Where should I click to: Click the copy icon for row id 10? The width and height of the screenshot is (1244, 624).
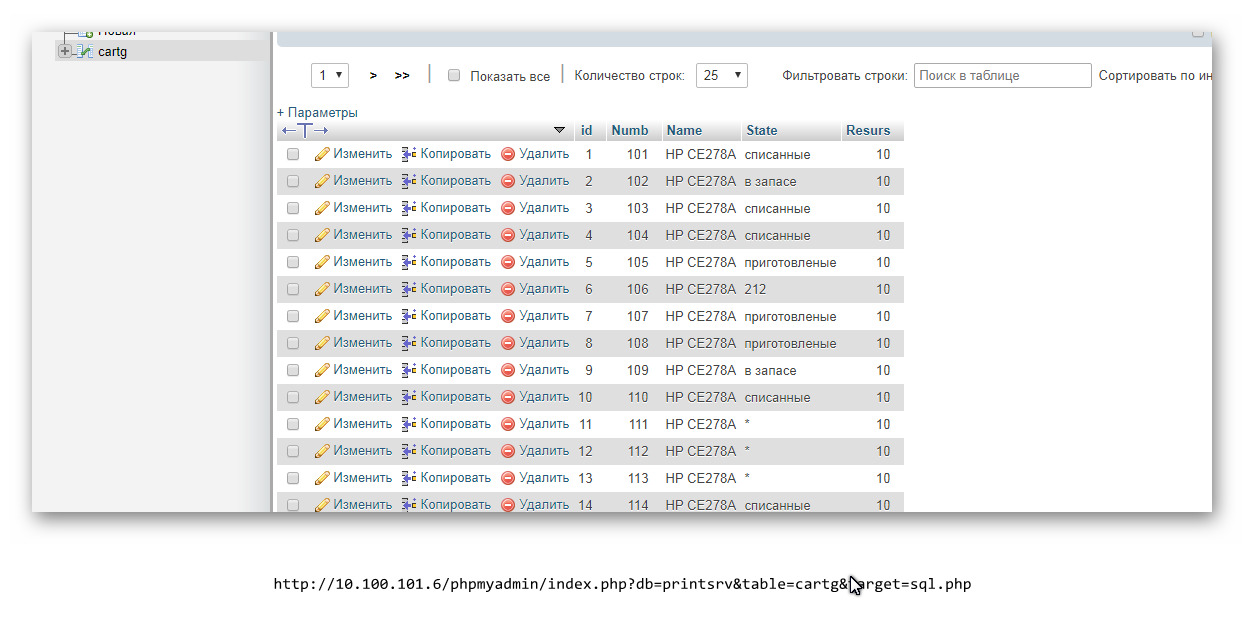tap(409, 397)
